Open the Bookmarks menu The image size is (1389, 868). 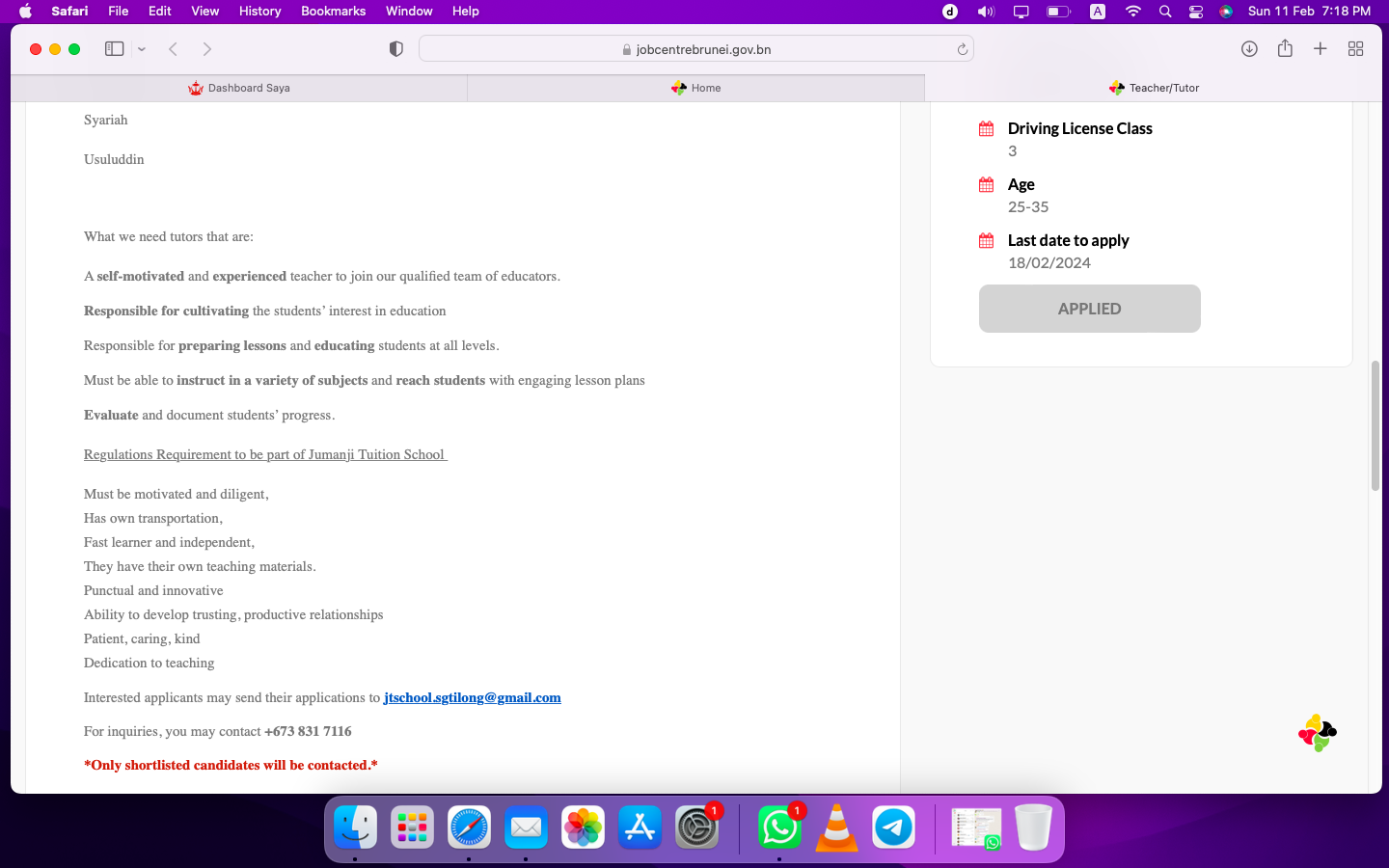coord(333,12)
